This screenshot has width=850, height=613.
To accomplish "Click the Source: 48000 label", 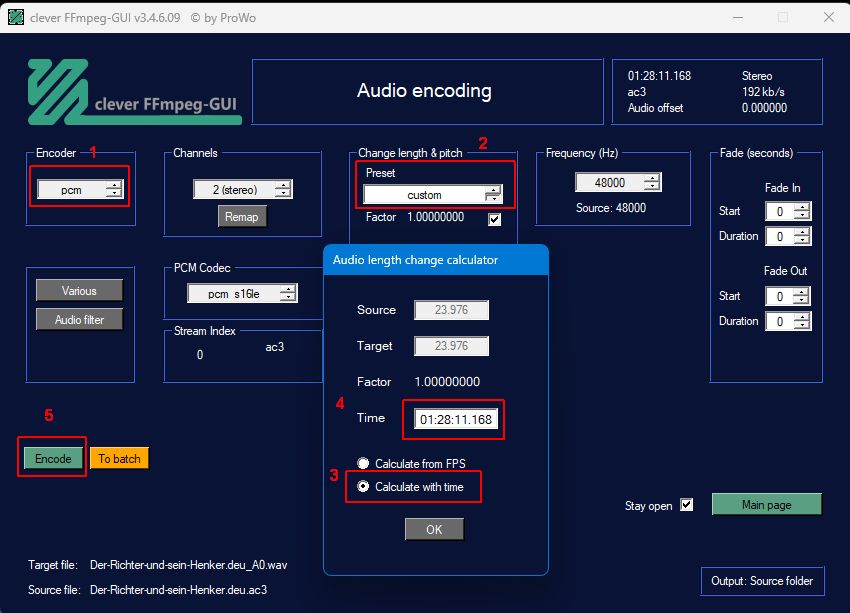I will (x=611, y=208).
